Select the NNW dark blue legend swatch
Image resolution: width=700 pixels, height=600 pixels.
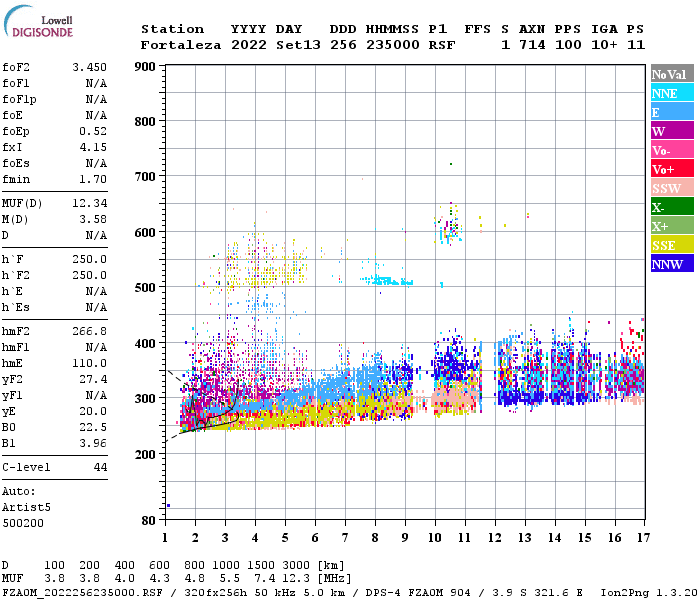point(672,264)
